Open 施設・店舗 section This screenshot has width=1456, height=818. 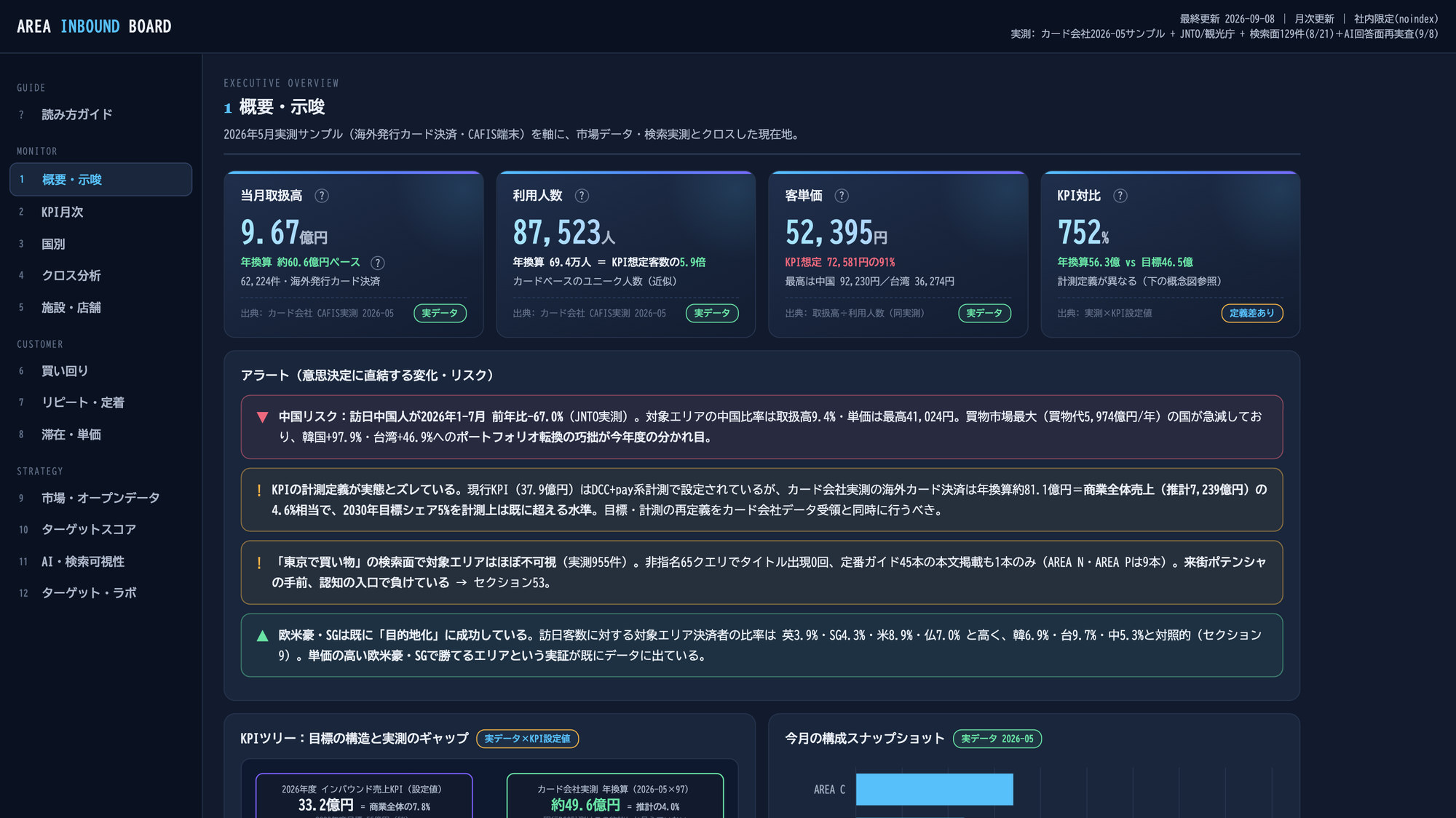(100, 307)
